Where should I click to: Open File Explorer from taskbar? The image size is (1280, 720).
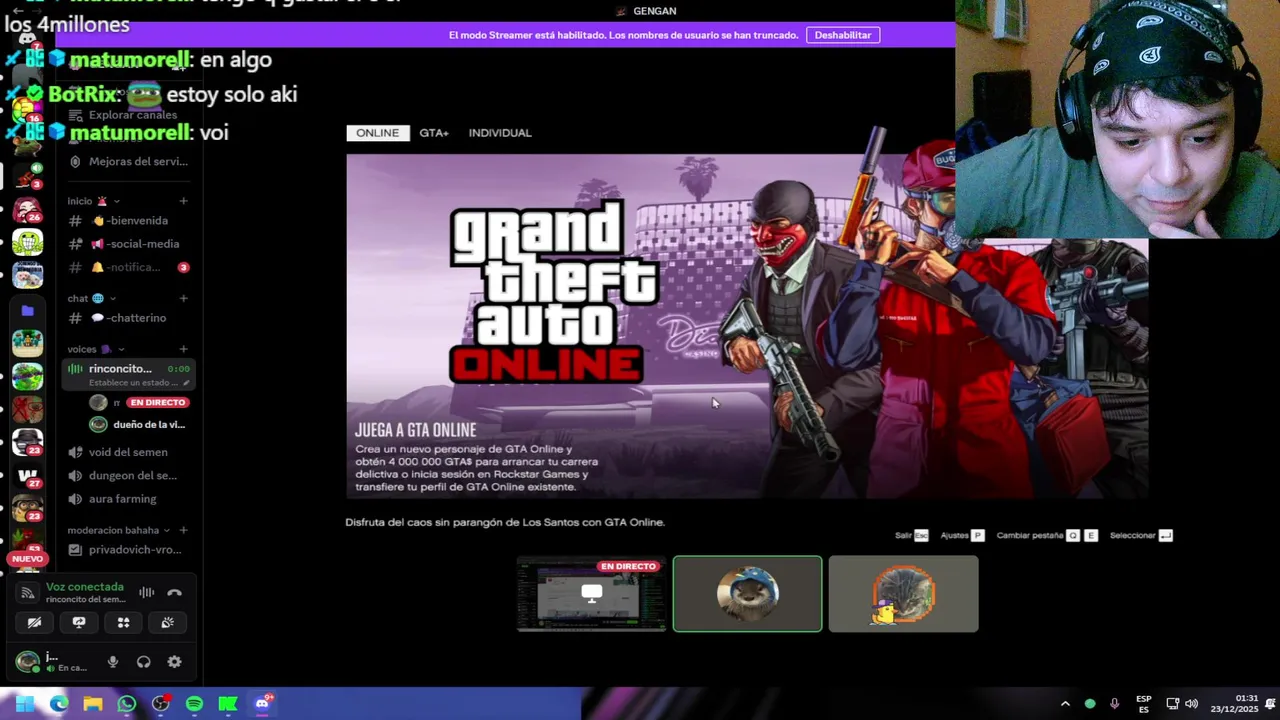point(93,704)
